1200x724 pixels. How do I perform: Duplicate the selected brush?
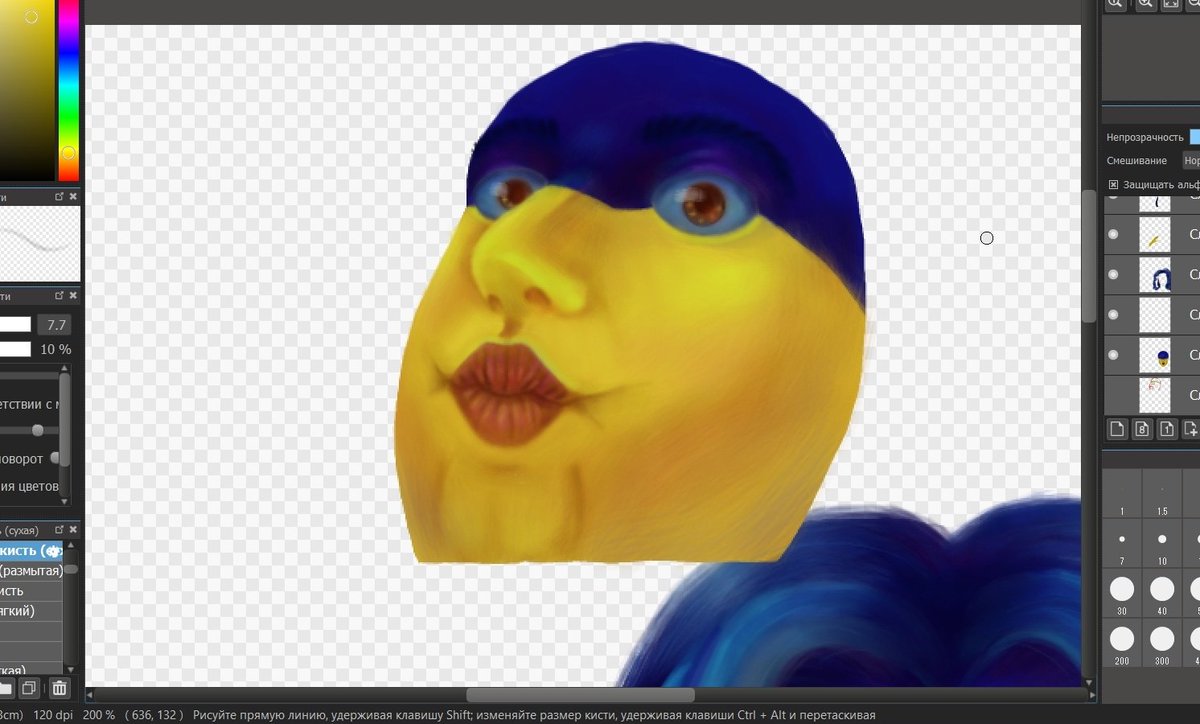(30, 688)
